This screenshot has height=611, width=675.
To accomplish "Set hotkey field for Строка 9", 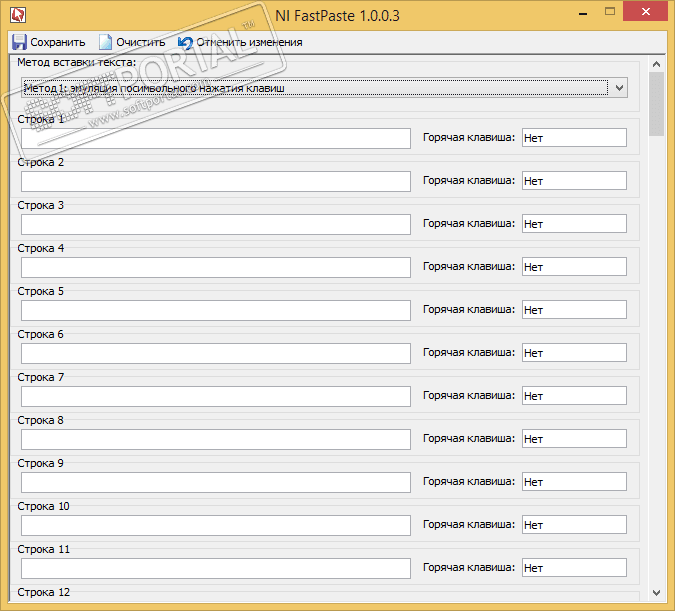I will (574, 482).
